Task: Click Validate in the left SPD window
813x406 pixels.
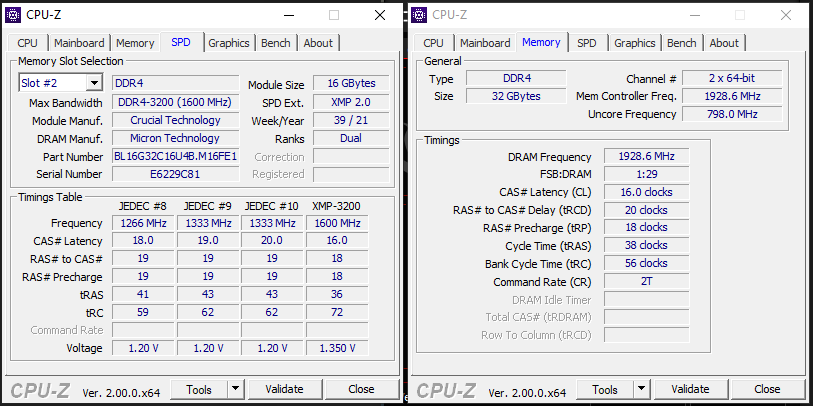Action: coord(284,389)
